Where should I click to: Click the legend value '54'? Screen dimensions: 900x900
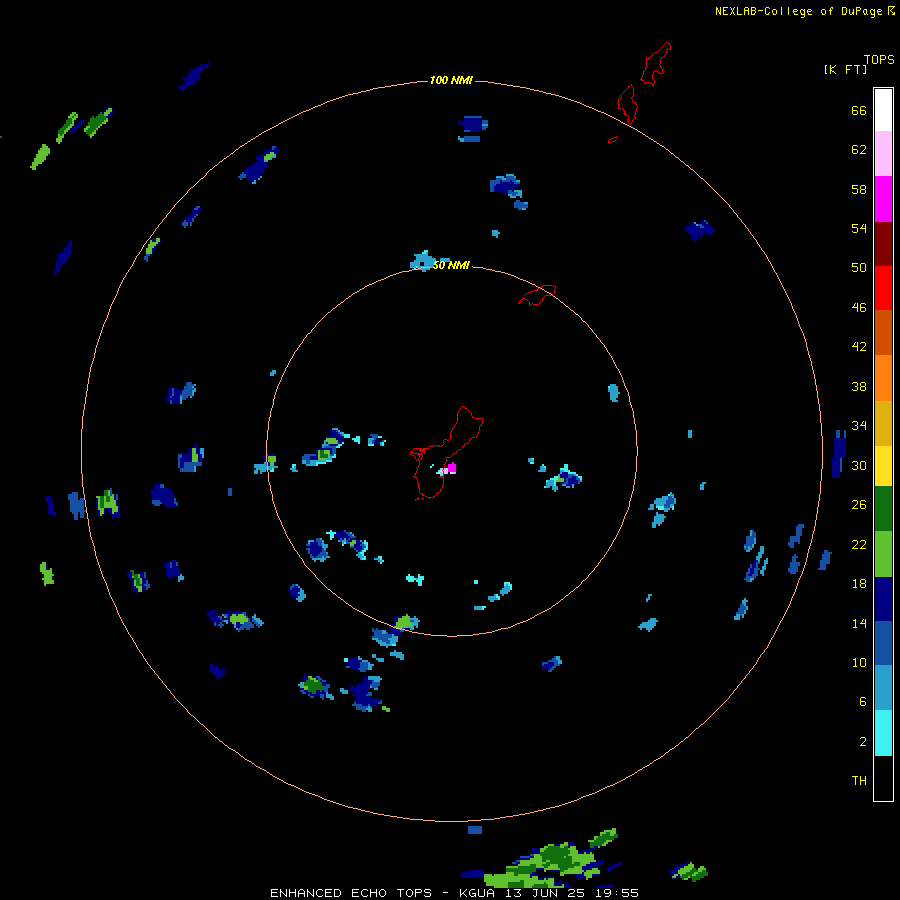pyautogui.click(x=859, y=228)
